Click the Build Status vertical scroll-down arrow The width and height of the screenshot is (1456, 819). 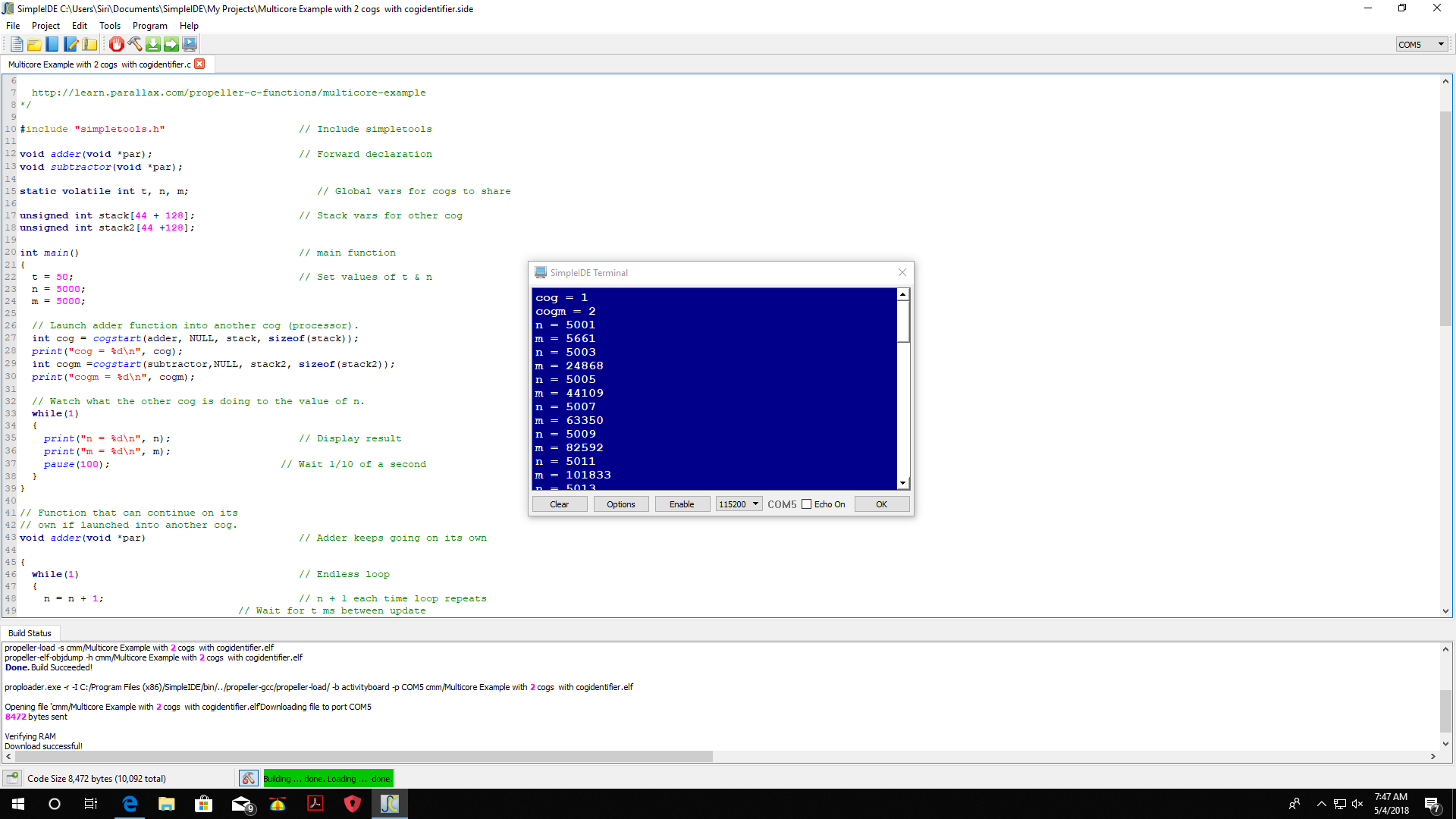coord(1445,744)
